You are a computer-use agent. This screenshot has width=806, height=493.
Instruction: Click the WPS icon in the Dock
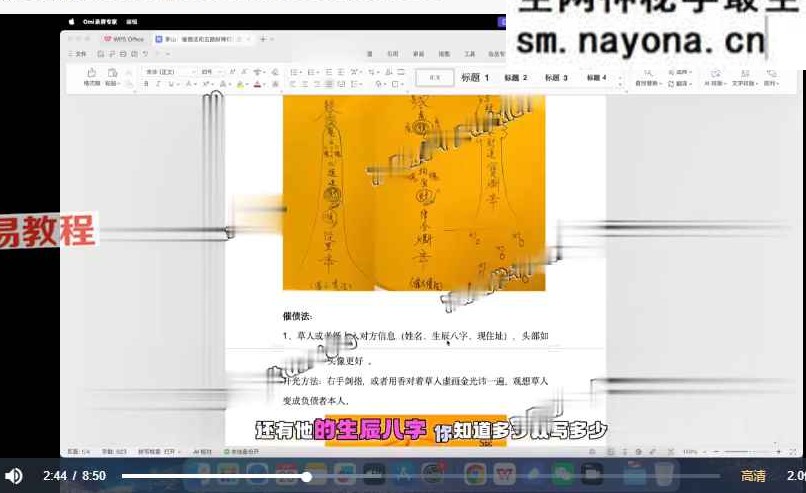[x=505, y=473]
